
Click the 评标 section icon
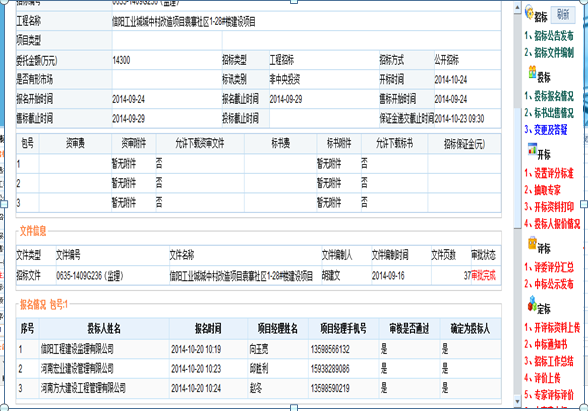coord(532,243)
